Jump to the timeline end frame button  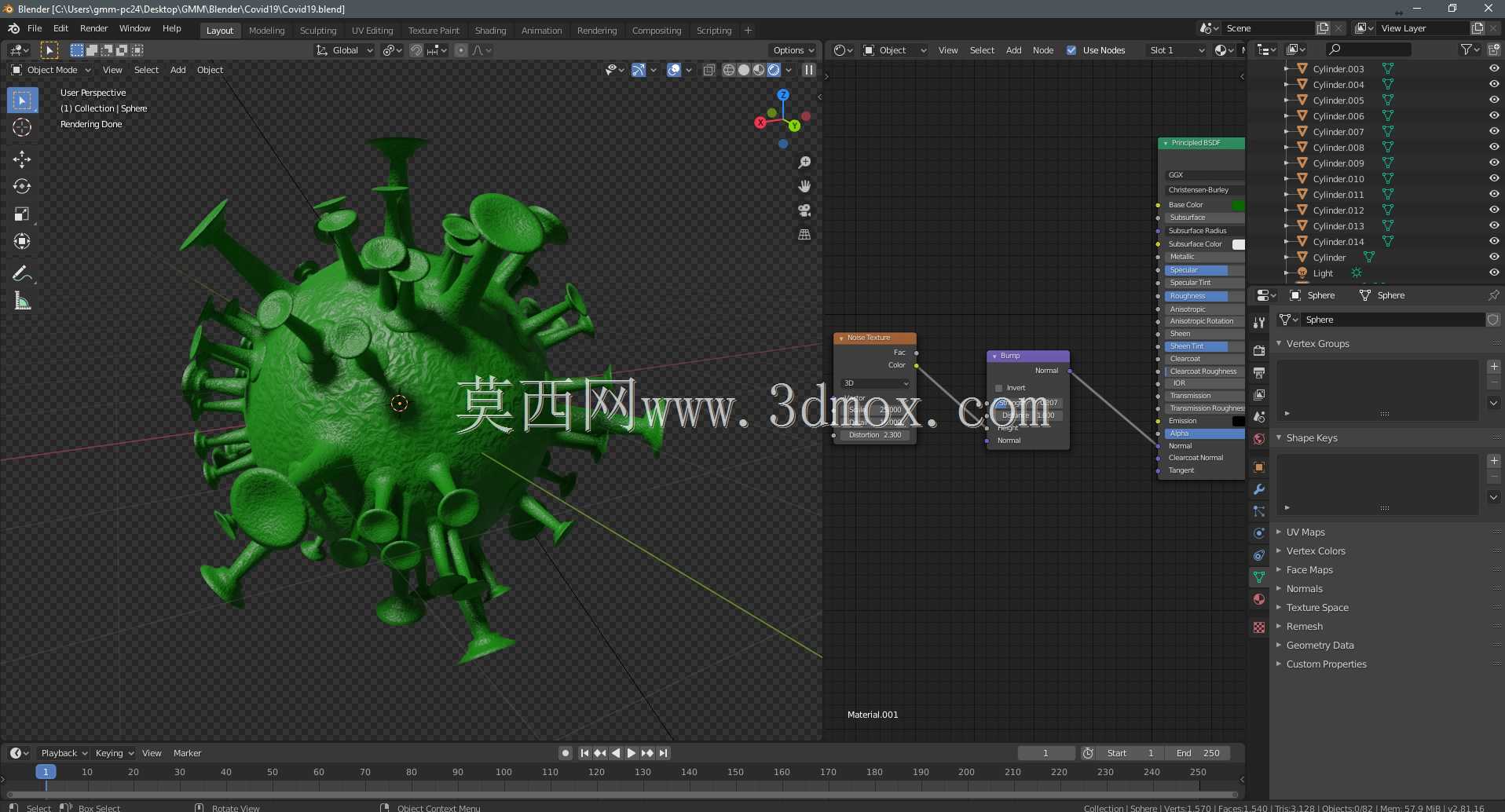tap(664, 753)
